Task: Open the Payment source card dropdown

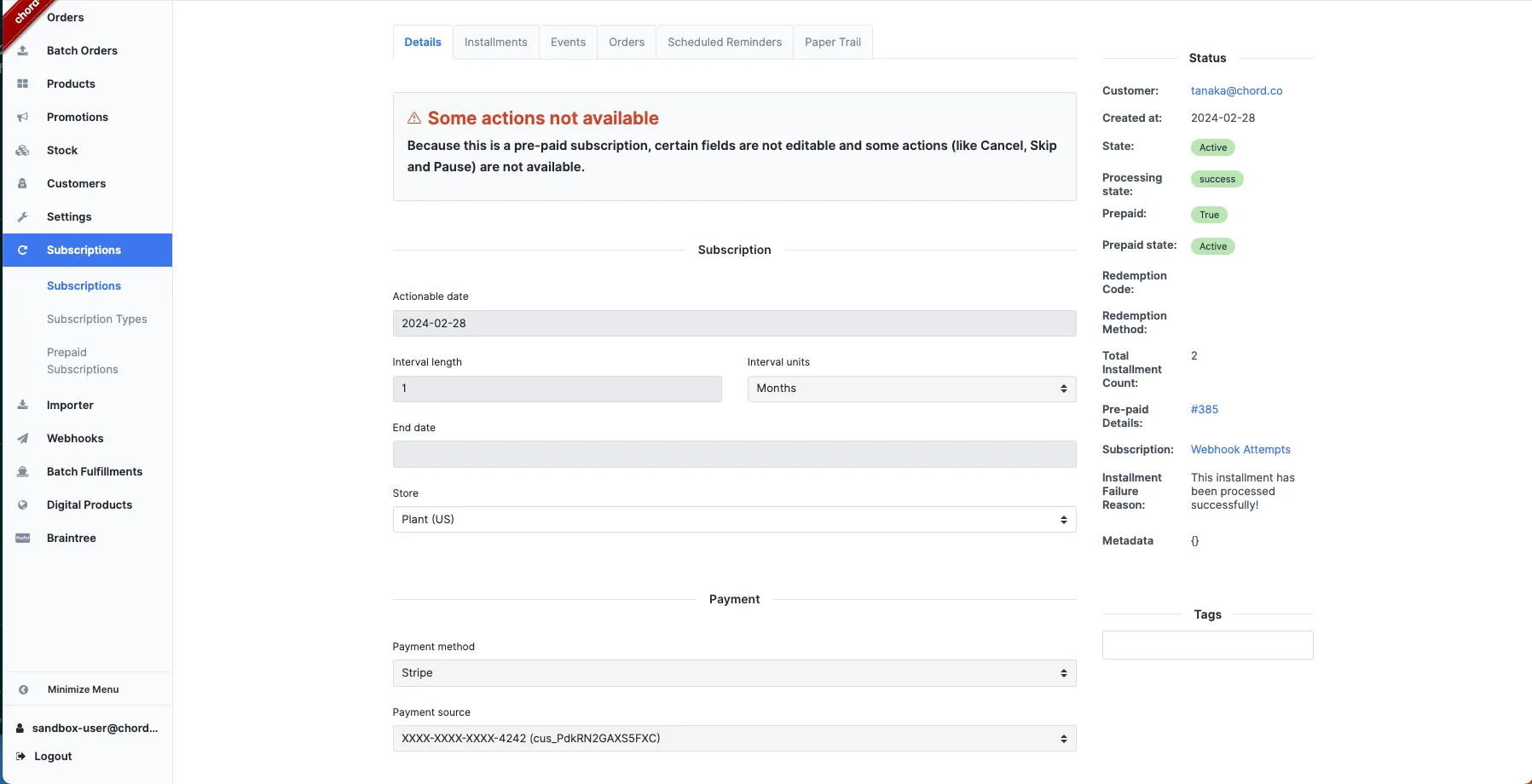Action: pyautogui.click(x=734, y=739)
